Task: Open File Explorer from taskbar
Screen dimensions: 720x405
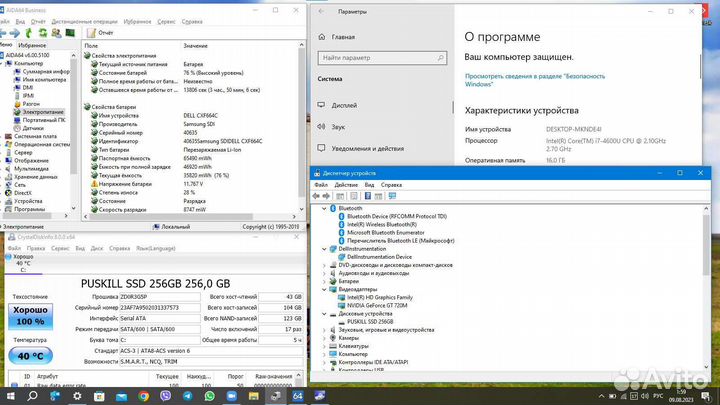Action: (254, 396)
